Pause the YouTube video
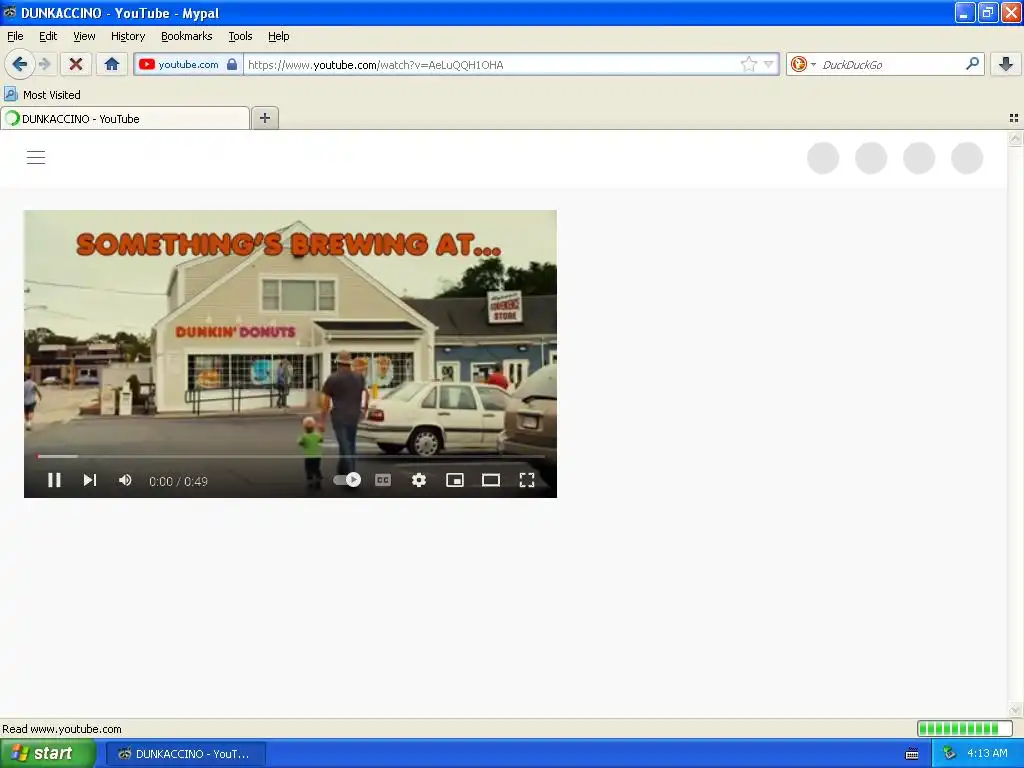Image resolution: width=1024 pixels, height=768 pixels. coord(54,480)
